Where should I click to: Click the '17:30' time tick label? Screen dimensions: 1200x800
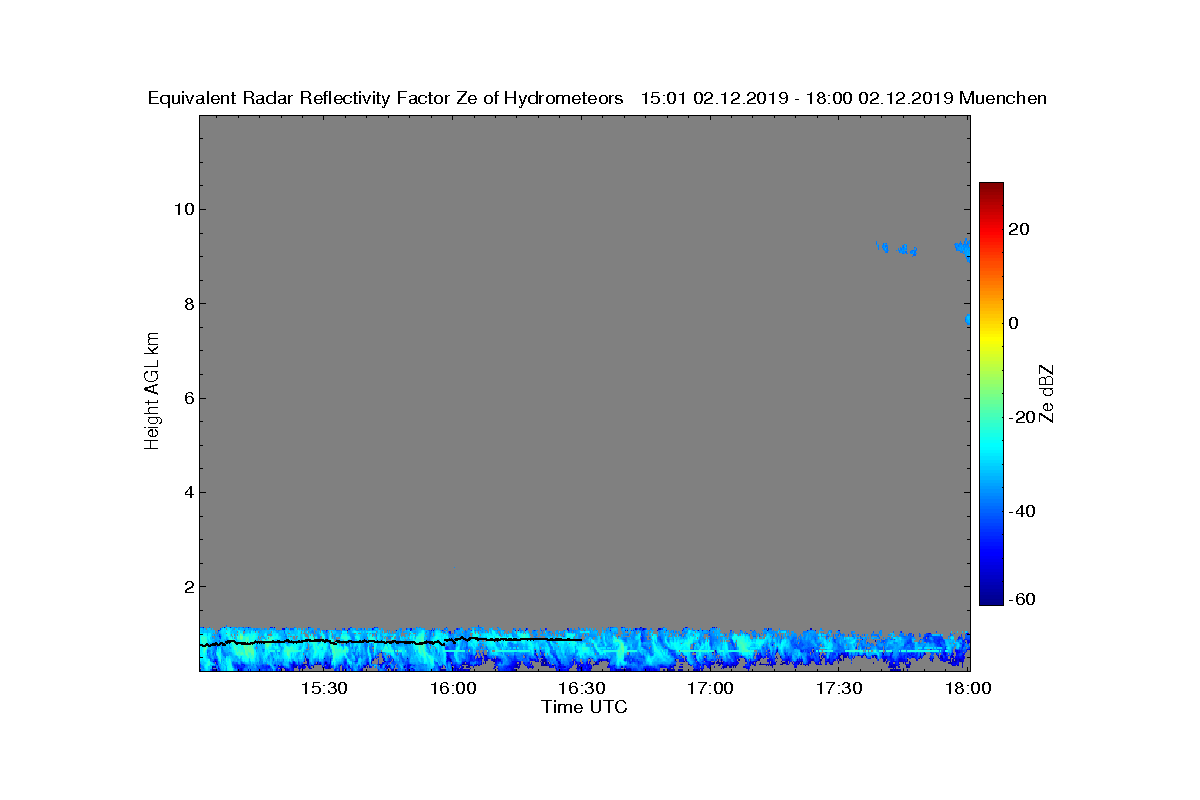(840, 689)
